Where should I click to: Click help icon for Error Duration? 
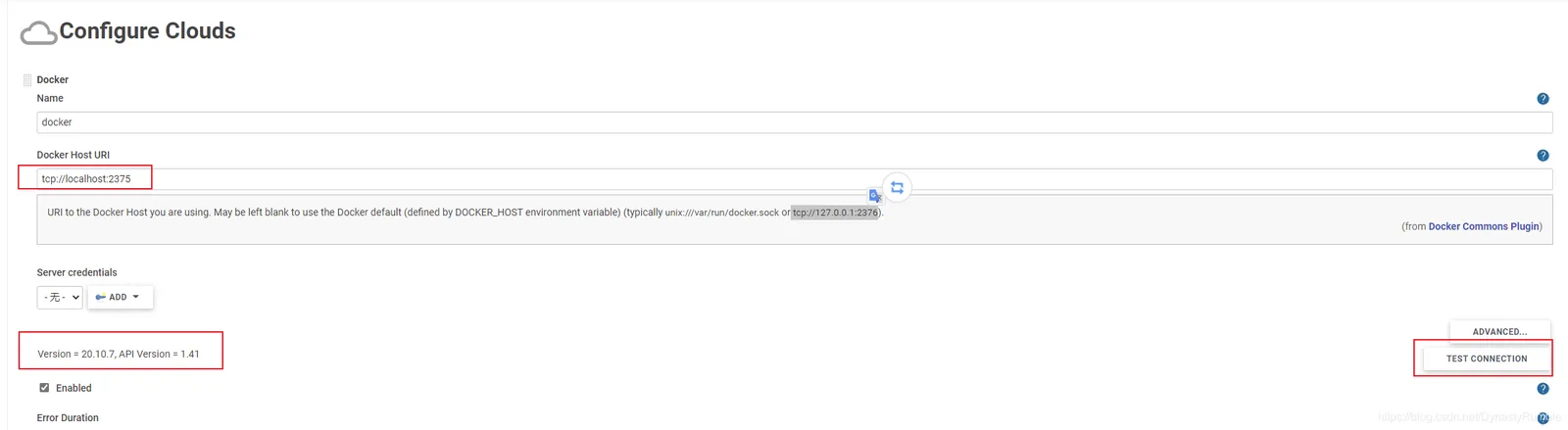click(x=1543, y=418)
